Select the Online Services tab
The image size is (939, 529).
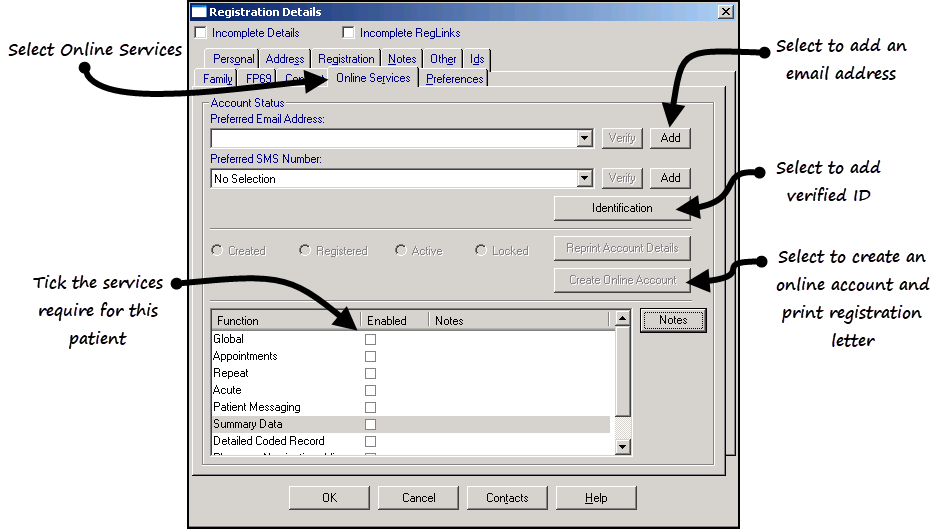pyautogui.click(x=373, y=78)
